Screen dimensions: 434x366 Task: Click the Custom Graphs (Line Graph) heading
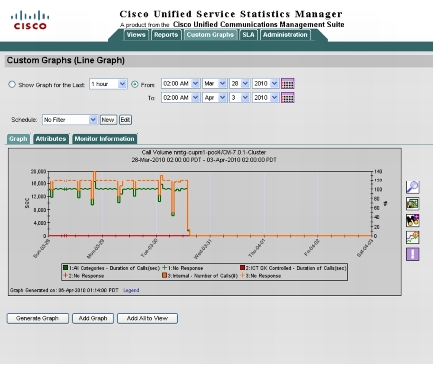tap(66, 60)
